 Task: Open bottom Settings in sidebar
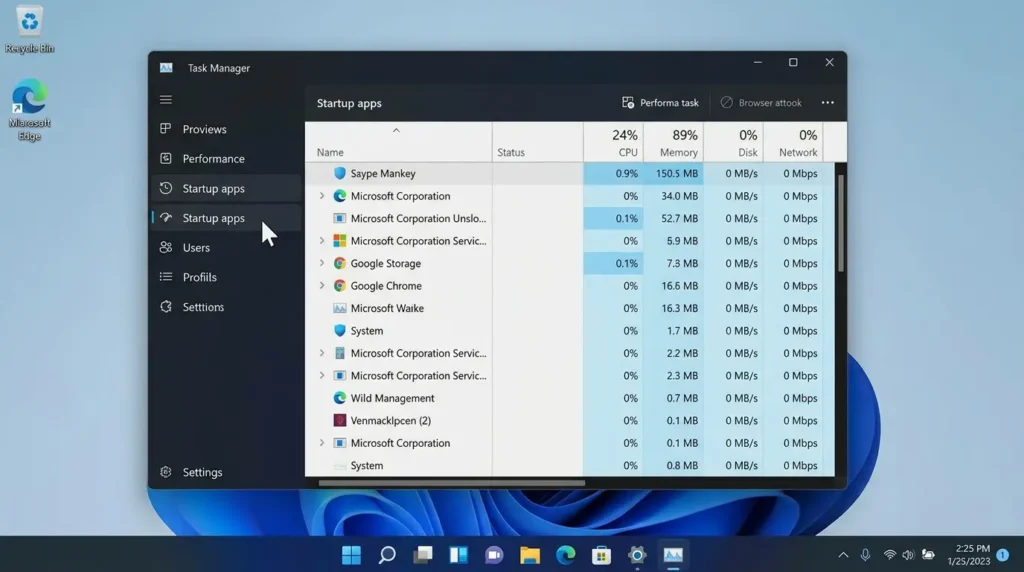coord(226,471)
